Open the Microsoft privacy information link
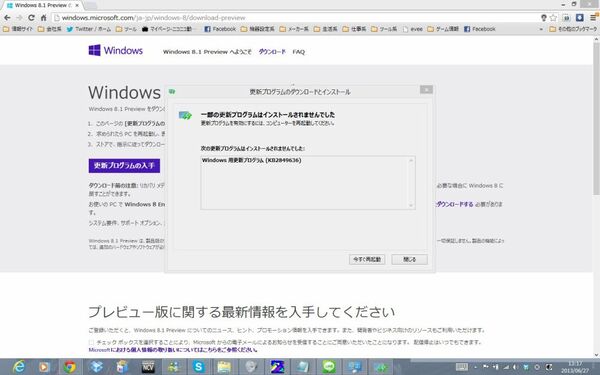Image resolution: width=600 pixels, height=375 pixels. pos(173,350)
